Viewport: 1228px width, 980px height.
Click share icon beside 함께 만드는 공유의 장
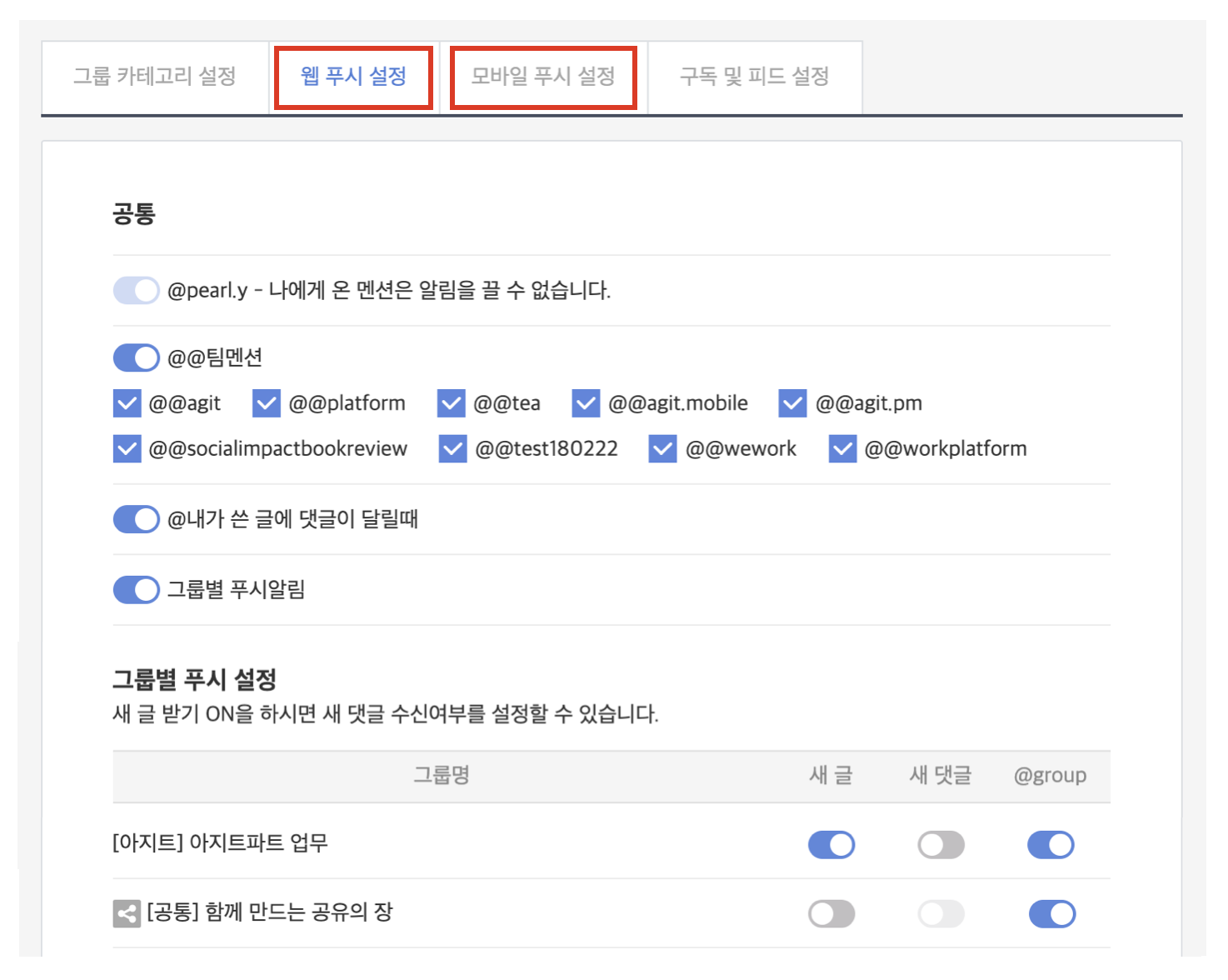pos(127,913)
